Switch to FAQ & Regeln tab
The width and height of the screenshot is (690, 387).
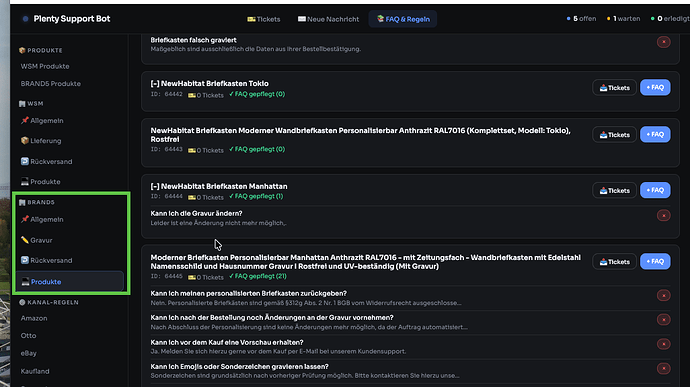(x=403, y=19)
